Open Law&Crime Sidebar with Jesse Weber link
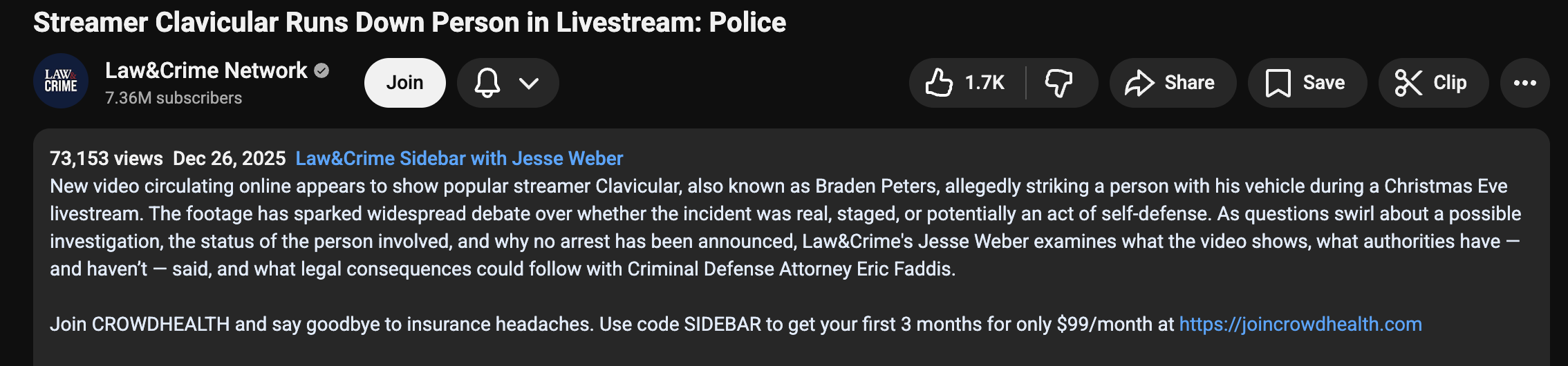This screenshot has width=1568, height=366. pyautogui.click(x=459, y=159)
